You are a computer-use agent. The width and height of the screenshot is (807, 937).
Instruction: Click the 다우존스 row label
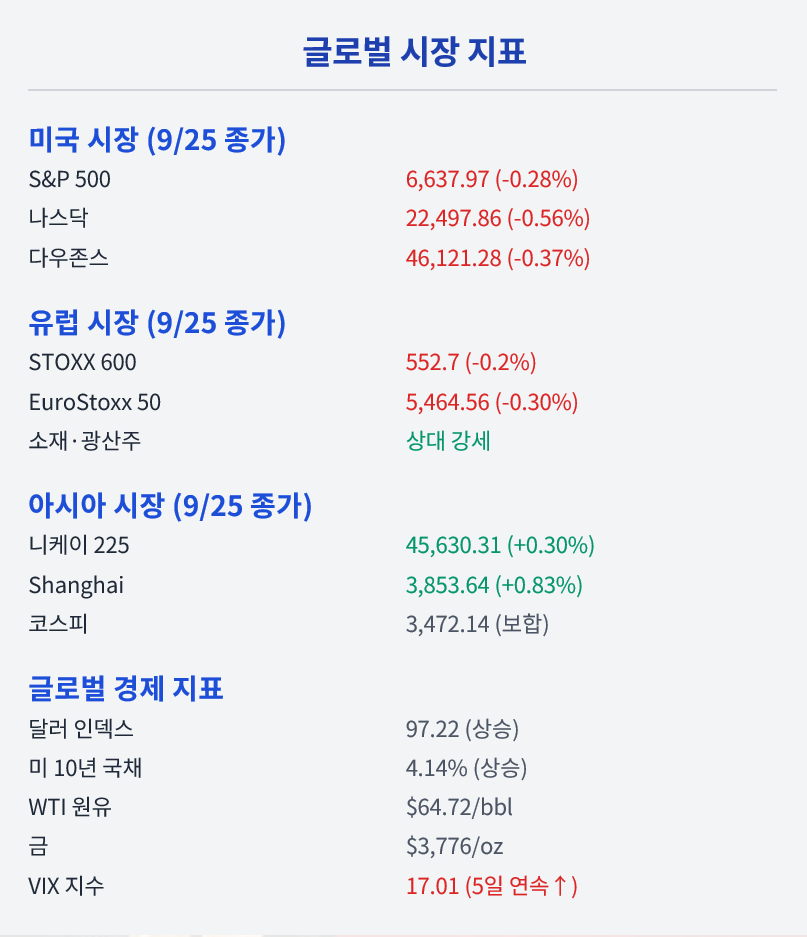[69, 258]
